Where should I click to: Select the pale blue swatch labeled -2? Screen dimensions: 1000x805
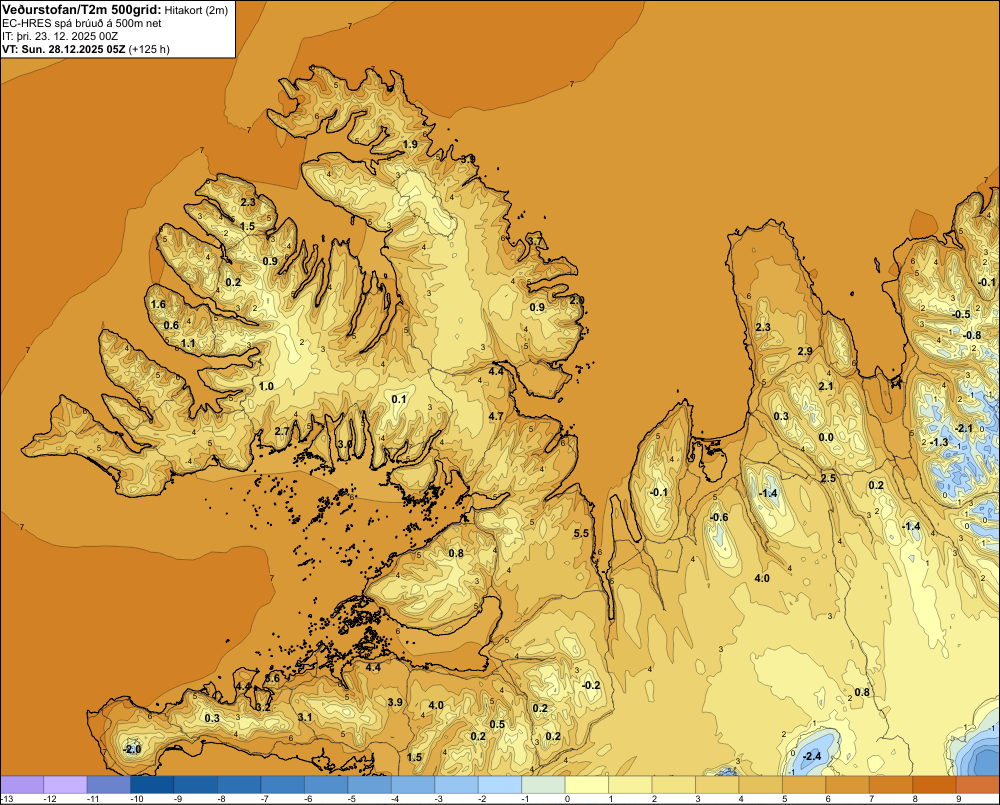499,785
